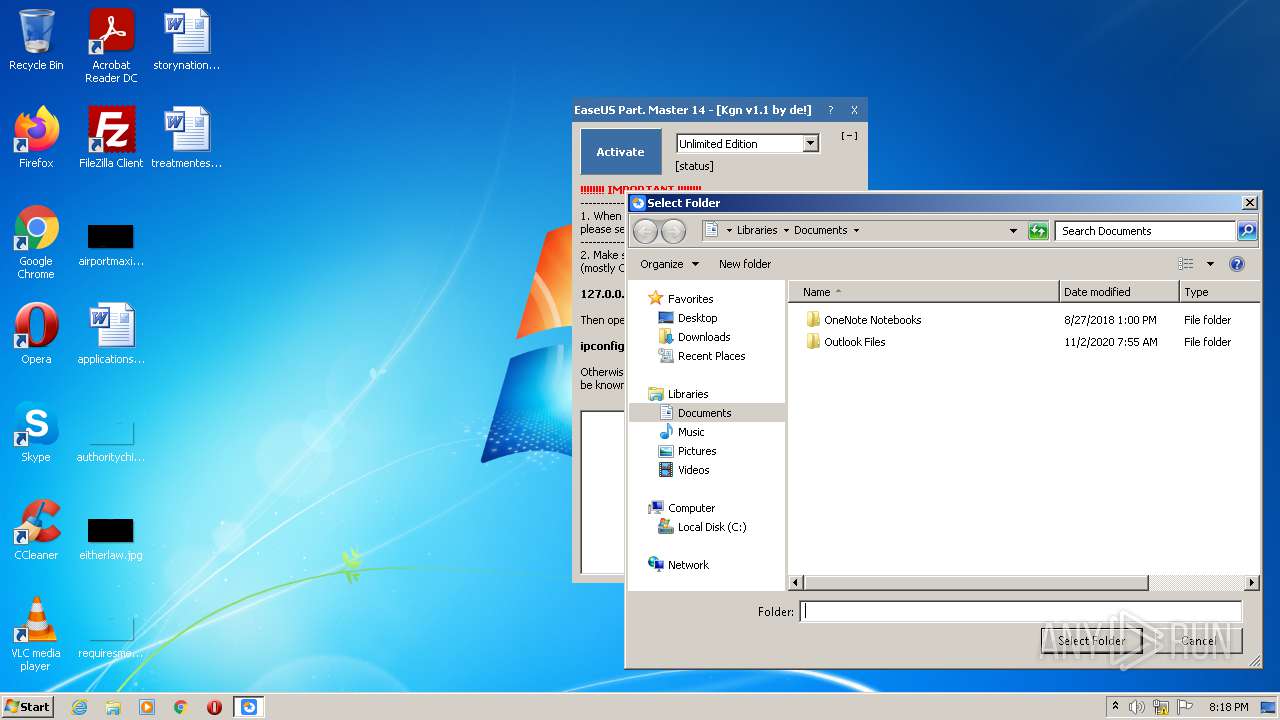Select the airportmaxi desktop file
Image resolution: width=1280 pixels, height=720 pixels.
click(x=111, y=246)
